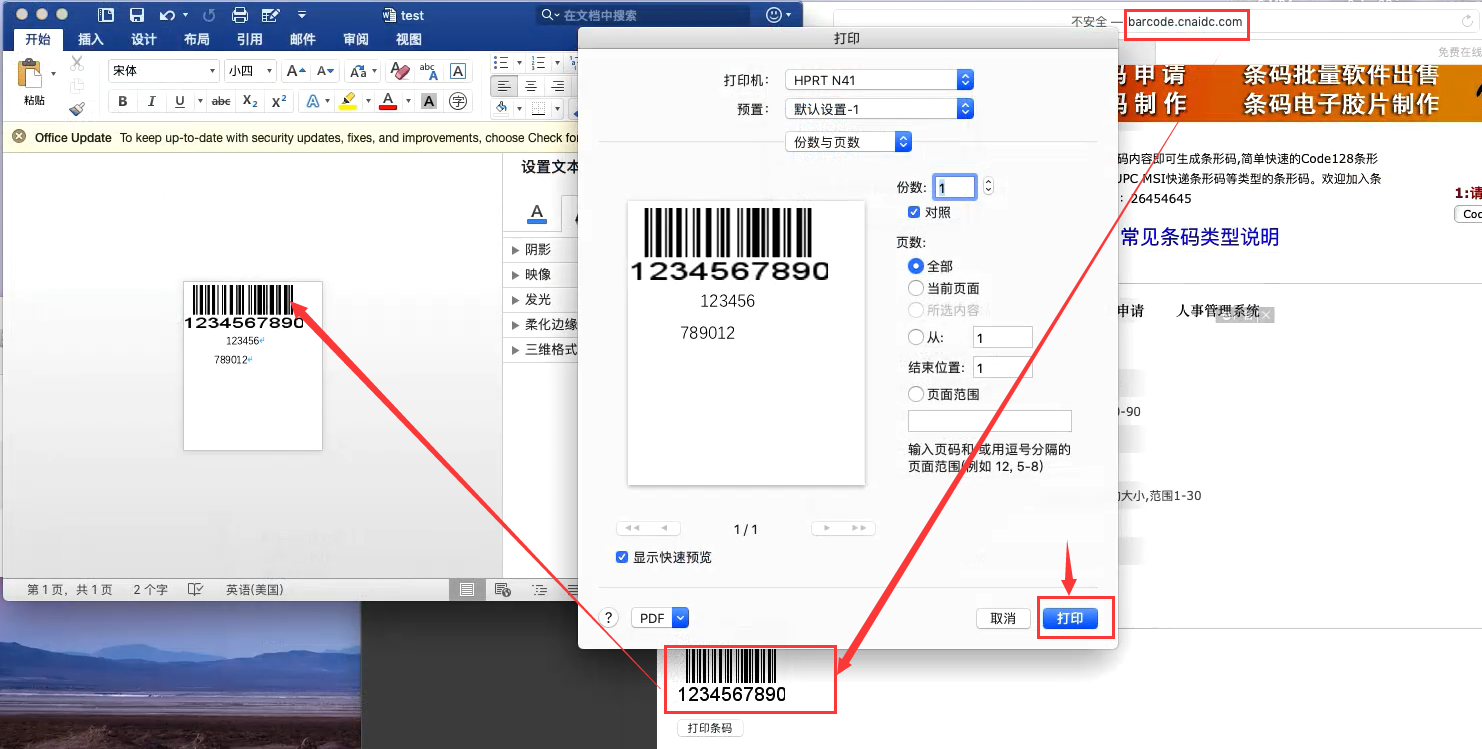Toggle the 对照 collate checkbox
The image size is (1482, 749).
tap(914, 212)
